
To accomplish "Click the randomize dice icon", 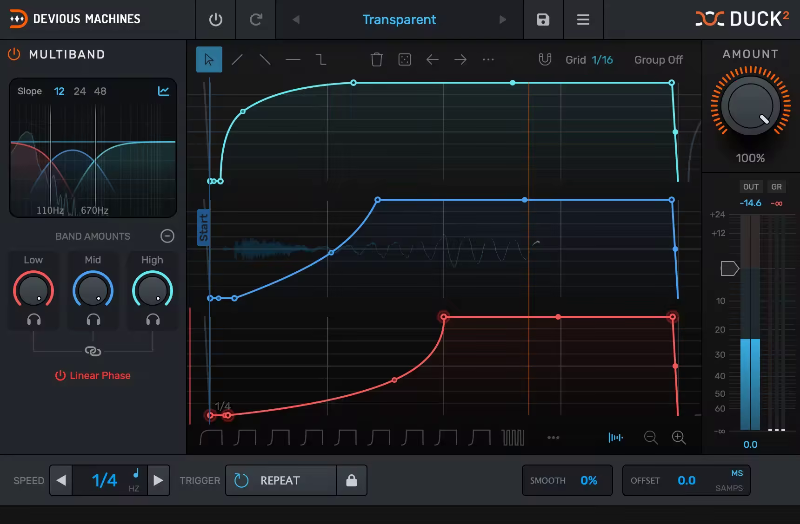I will coord(405,59).
